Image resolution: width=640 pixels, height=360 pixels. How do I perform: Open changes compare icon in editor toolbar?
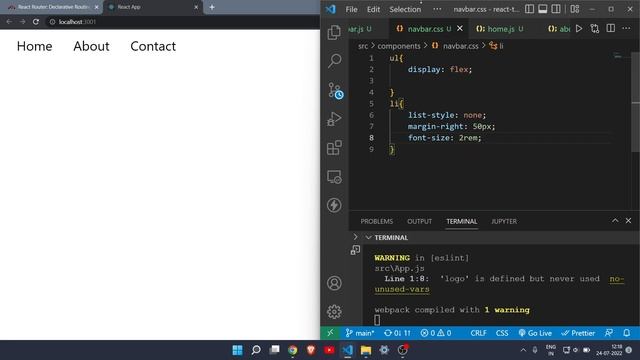coord(595,29)
